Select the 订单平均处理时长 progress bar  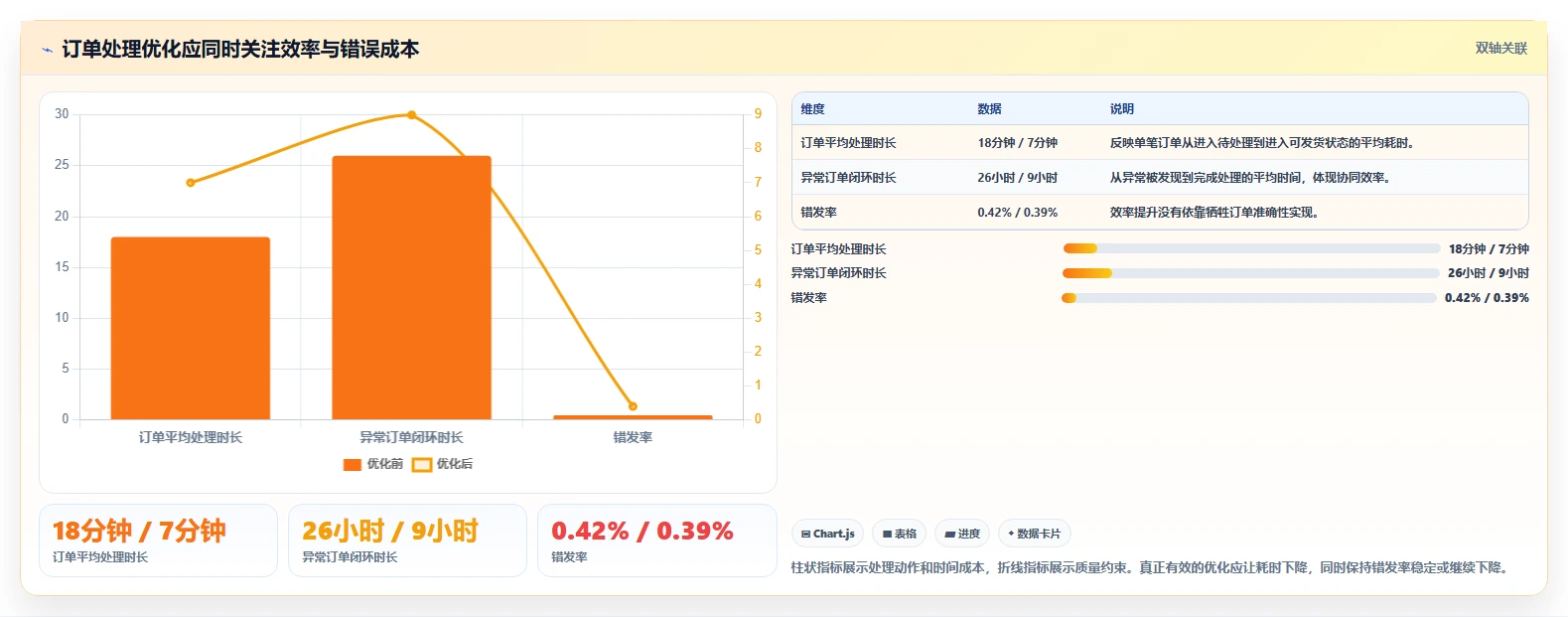pos(1251,248)
